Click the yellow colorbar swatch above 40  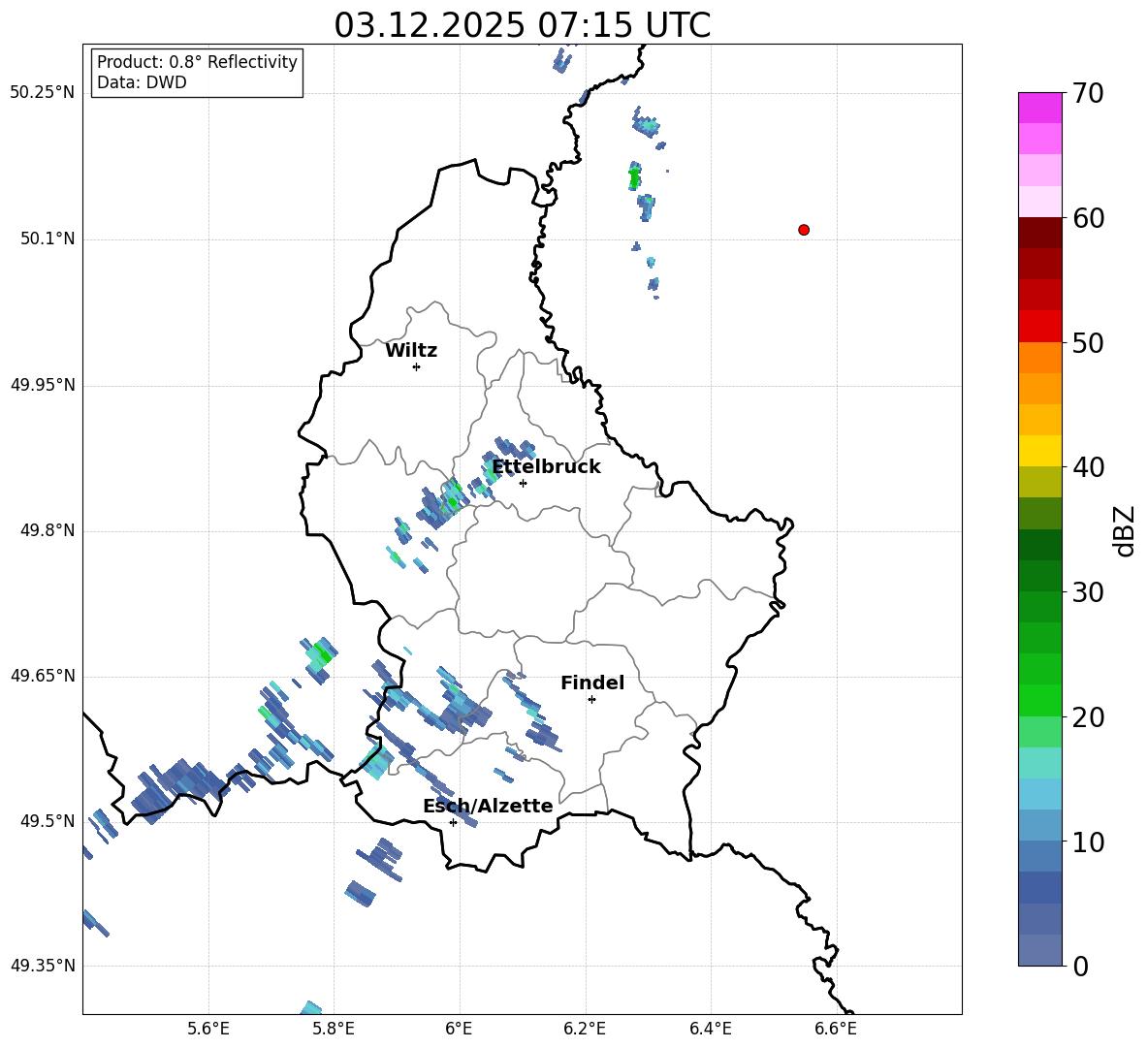[1039, 452]
